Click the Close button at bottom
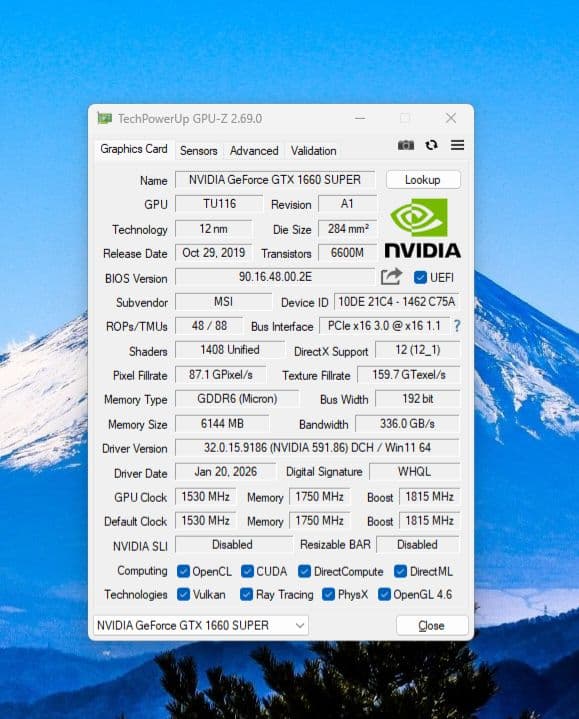Image resolution: width=579 pixels, height=719 pixels. tap(431, 625)
